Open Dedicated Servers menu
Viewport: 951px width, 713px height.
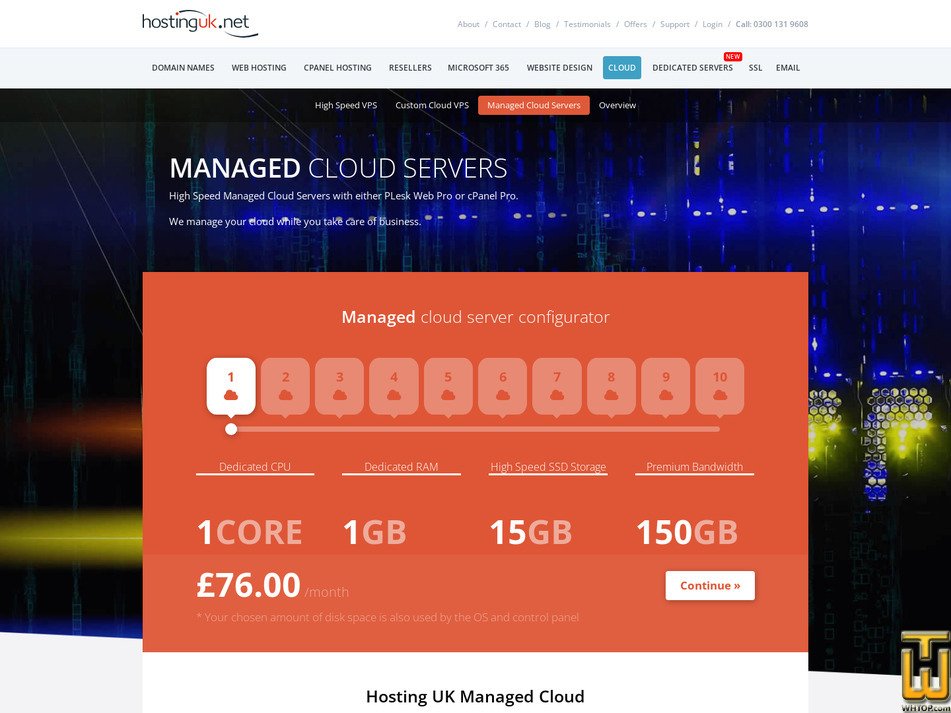(x=693, y=68)
